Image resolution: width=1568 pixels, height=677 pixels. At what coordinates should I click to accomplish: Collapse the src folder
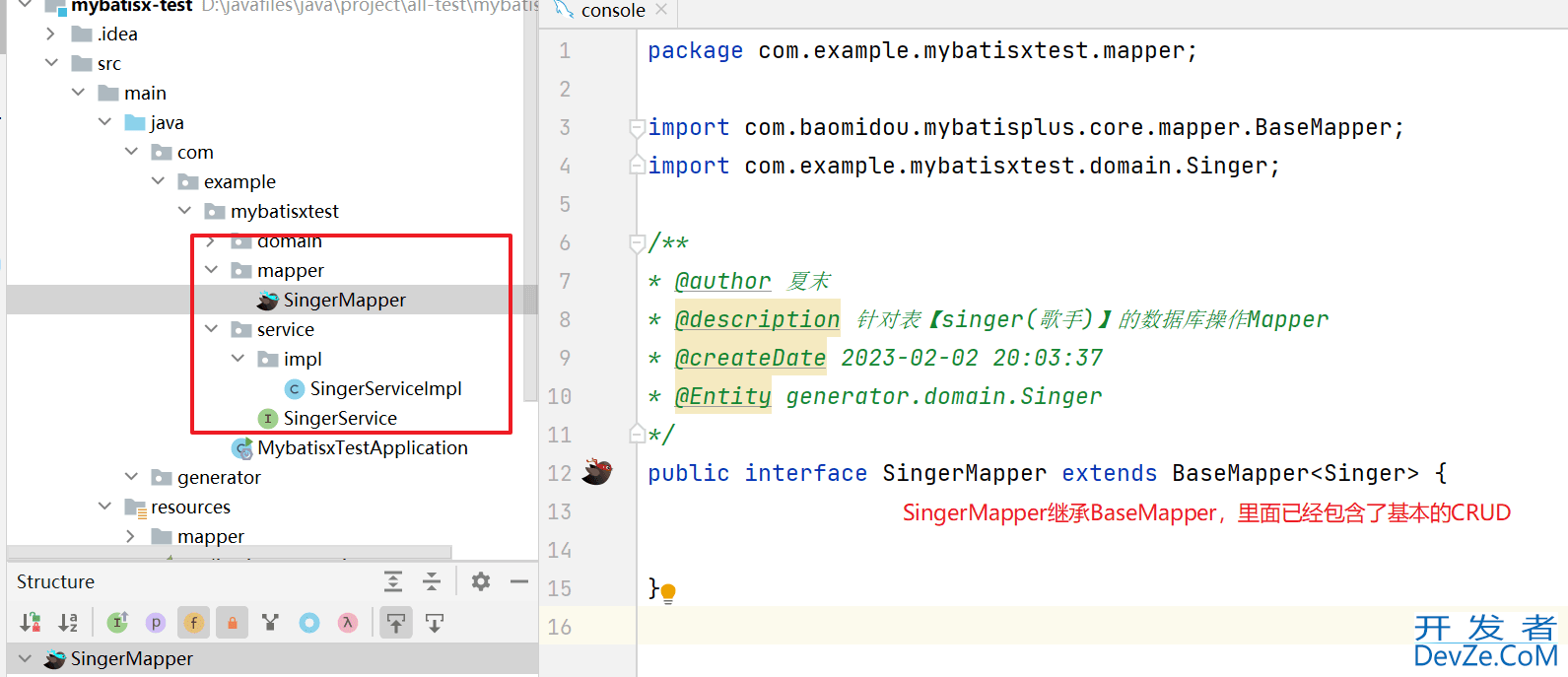51,63
